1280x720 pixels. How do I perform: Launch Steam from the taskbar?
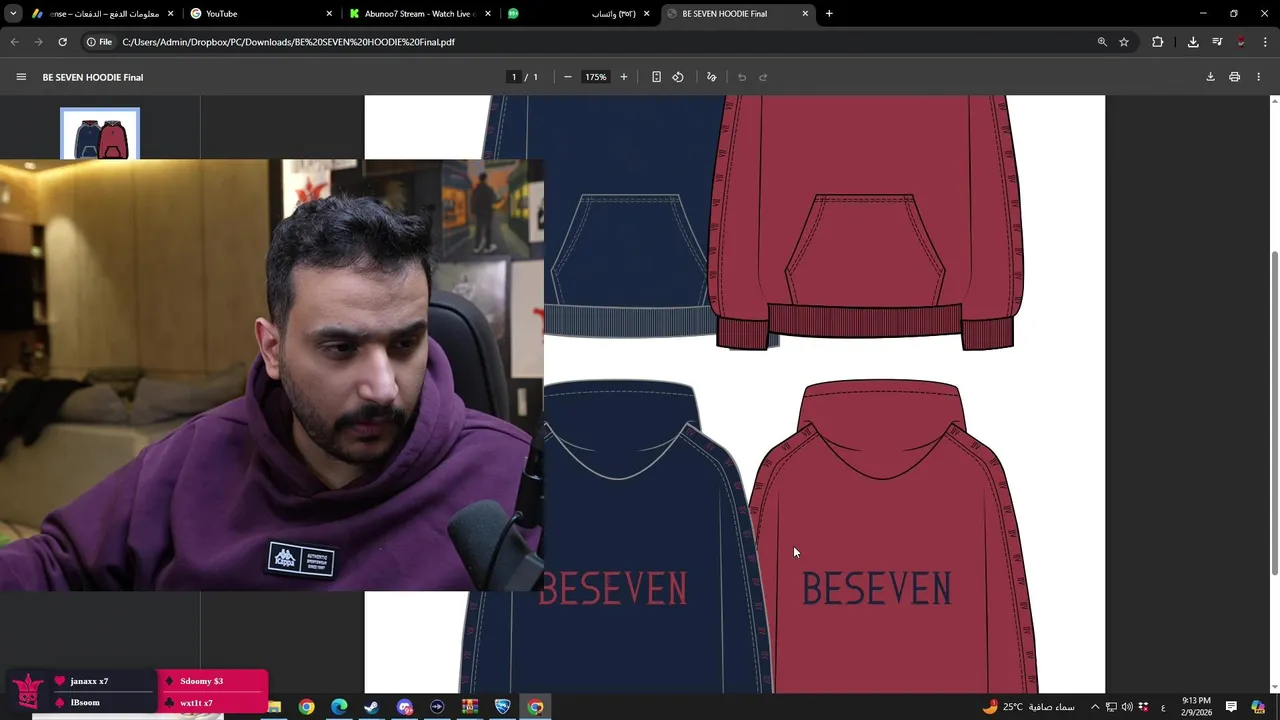coord(371,707)
